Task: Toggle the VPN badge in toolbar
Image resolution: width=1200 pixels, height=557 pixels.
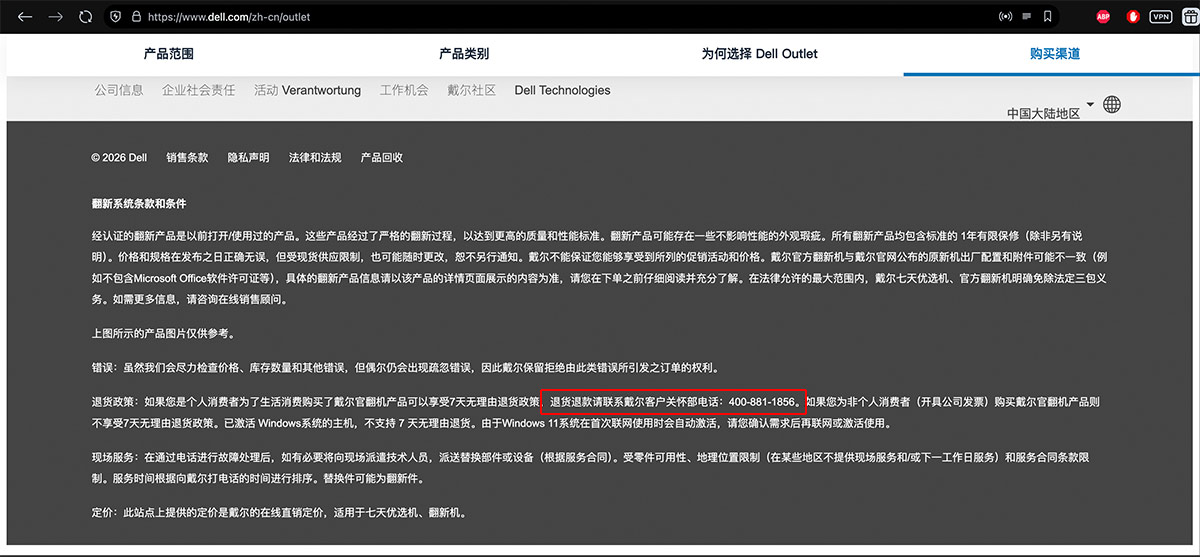Action: (x=1161, y=17)
